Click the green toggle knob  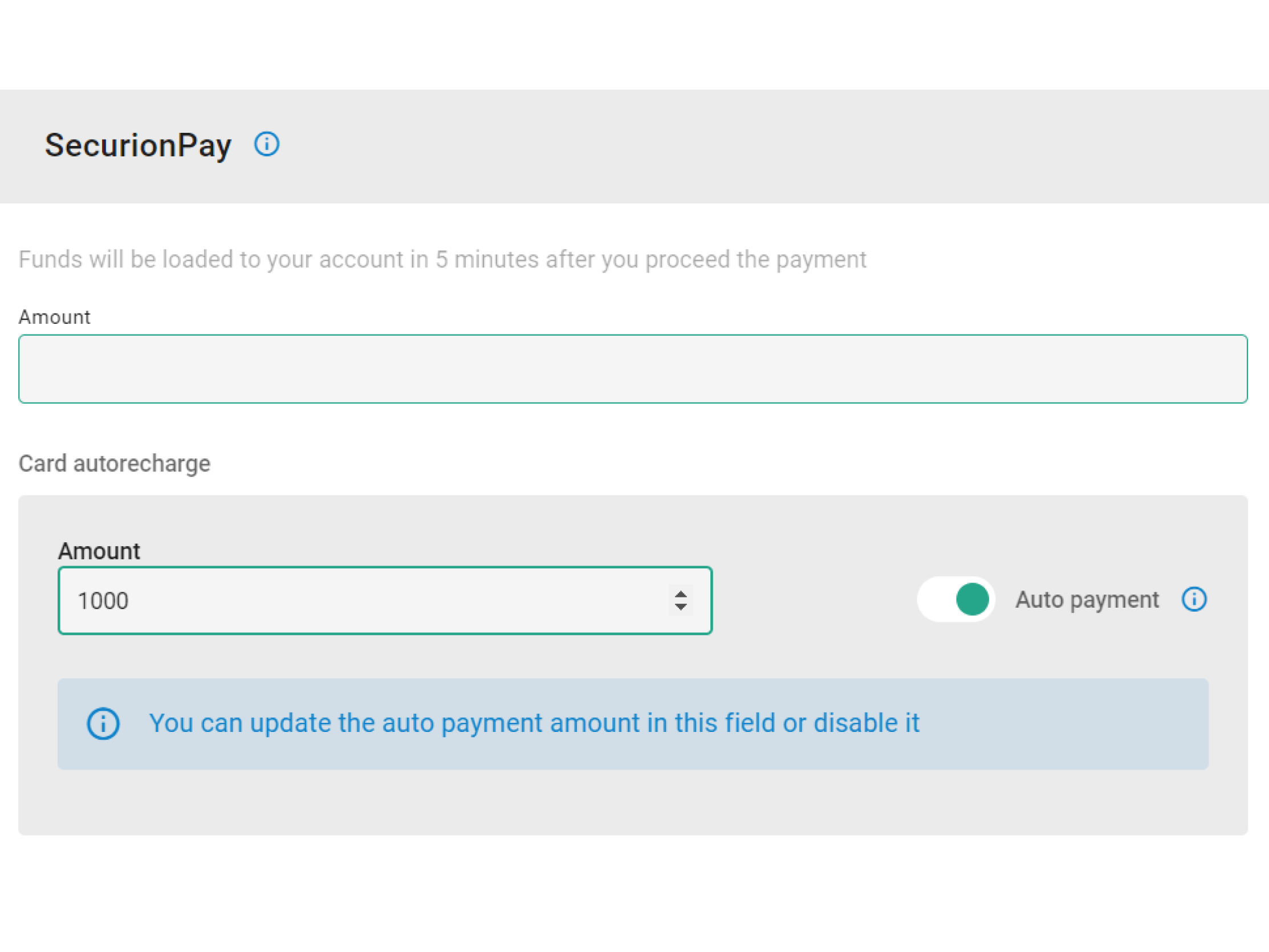[x=973, y=599]
